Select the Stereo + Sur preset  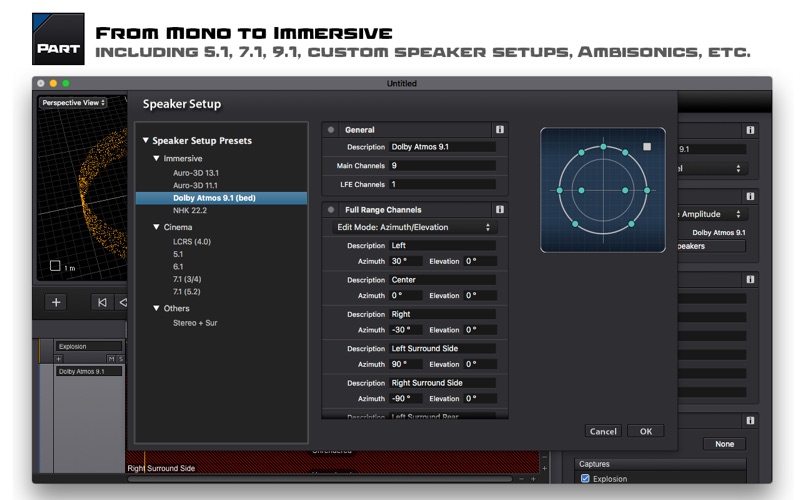(x=195, y=323)
